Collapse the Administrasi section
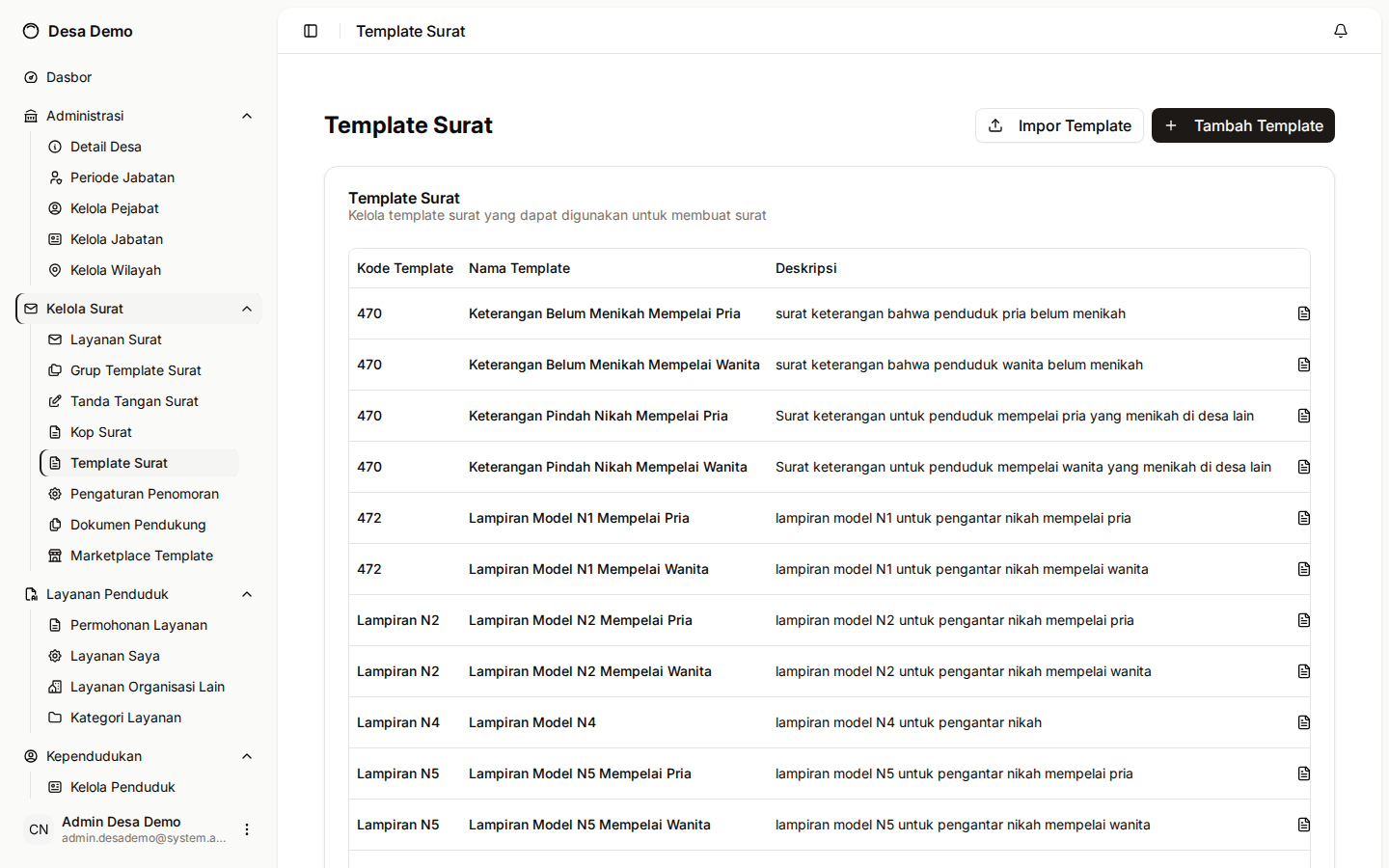This screenshot has height=868, width=1389. pyautogui.click(x=247, y=116)
